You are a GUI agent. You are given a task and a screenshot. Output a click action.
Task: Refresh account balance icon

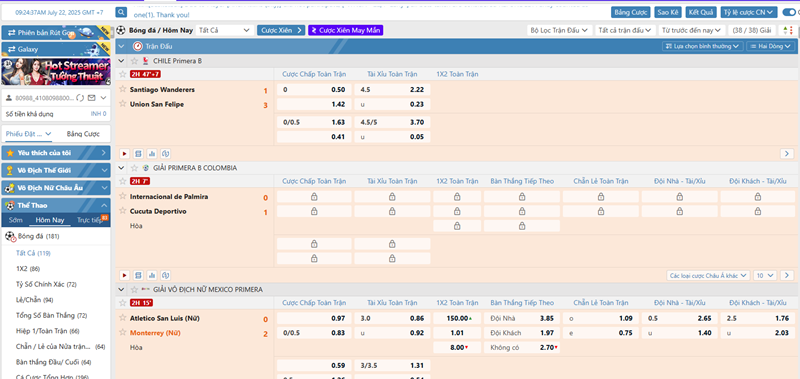coord(80,97)
